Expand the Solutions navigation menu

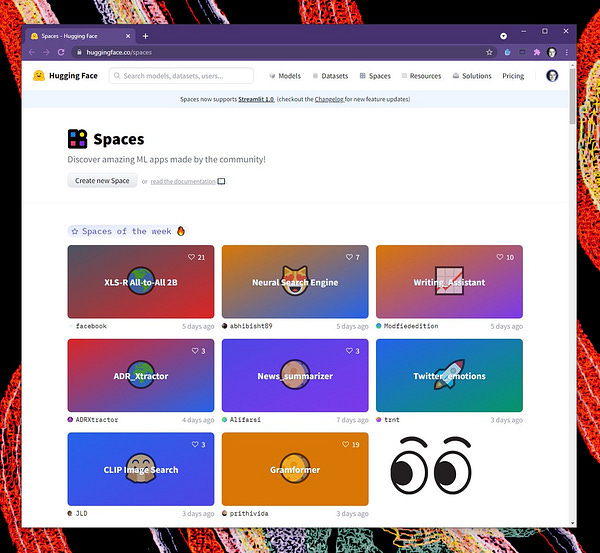tap(472, 76)
